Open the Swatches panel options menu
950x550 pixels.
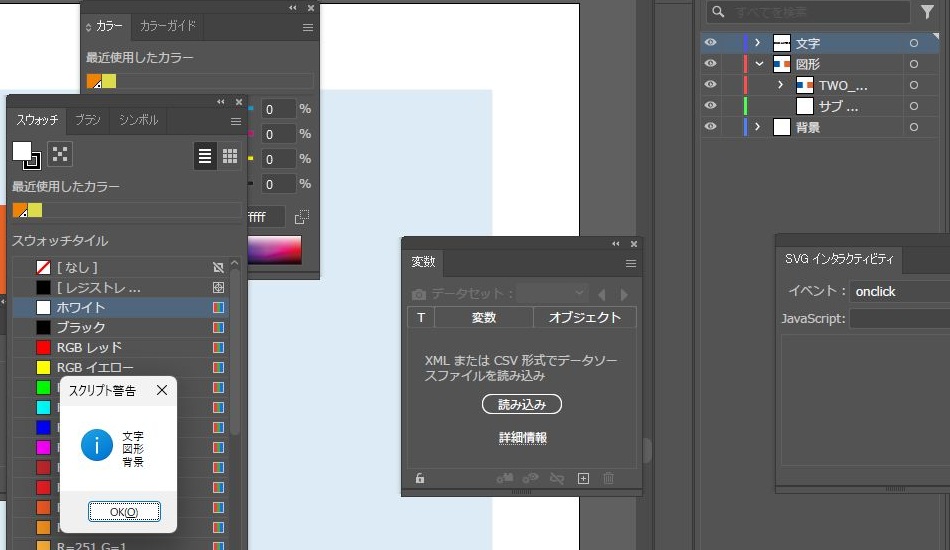(x=236, y=122)
